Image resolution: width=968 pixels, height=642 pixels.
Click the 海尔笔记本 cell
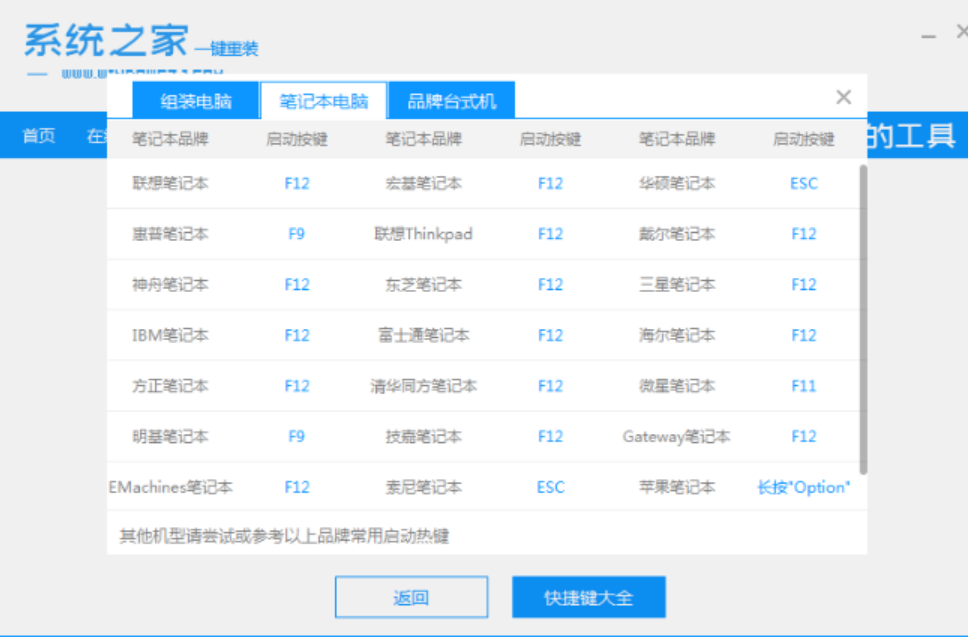[677, 335]
